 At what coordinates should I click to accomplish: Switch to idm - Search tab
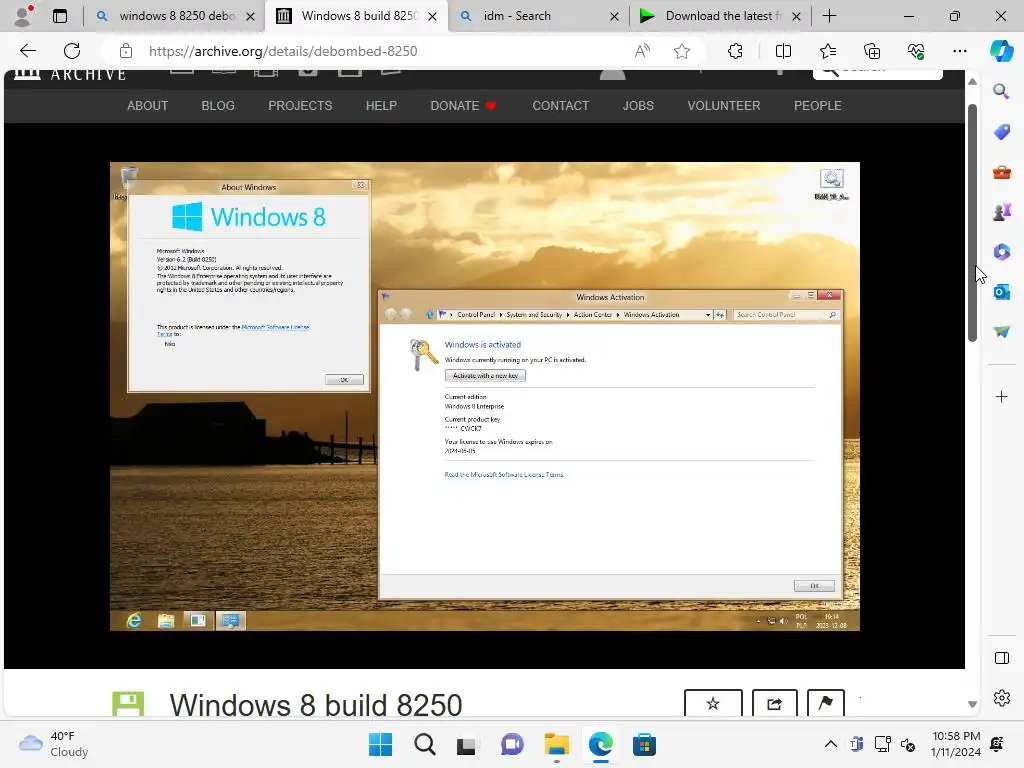(x=539, y=16)
